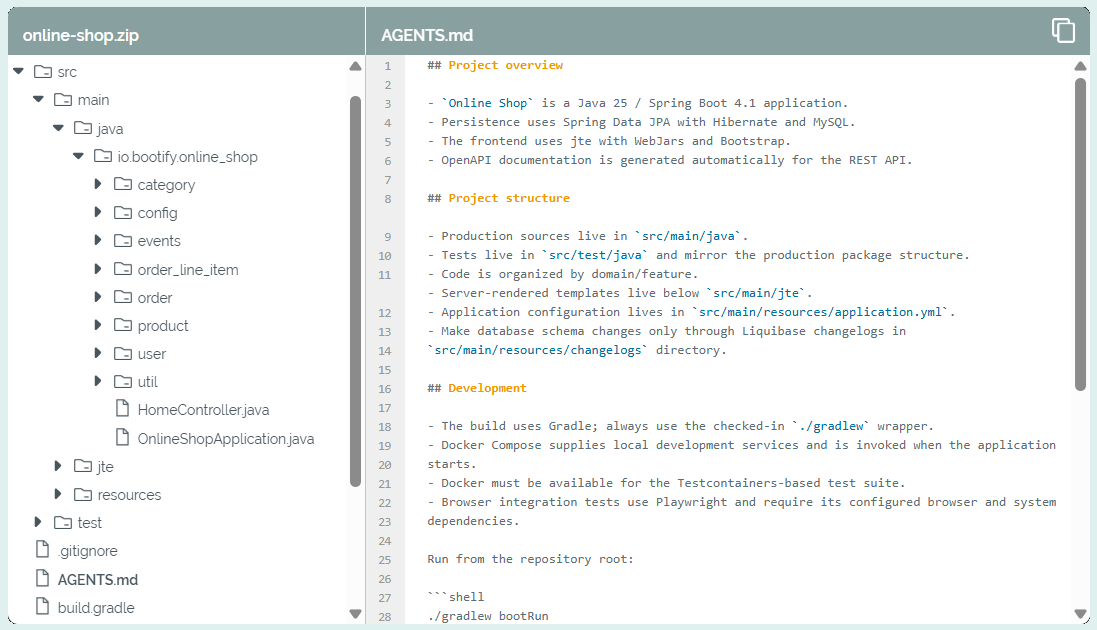Copy AGENTS.md contents with the copy icon
Viewport: 1097px width, 630px height.
[1063, 30]
